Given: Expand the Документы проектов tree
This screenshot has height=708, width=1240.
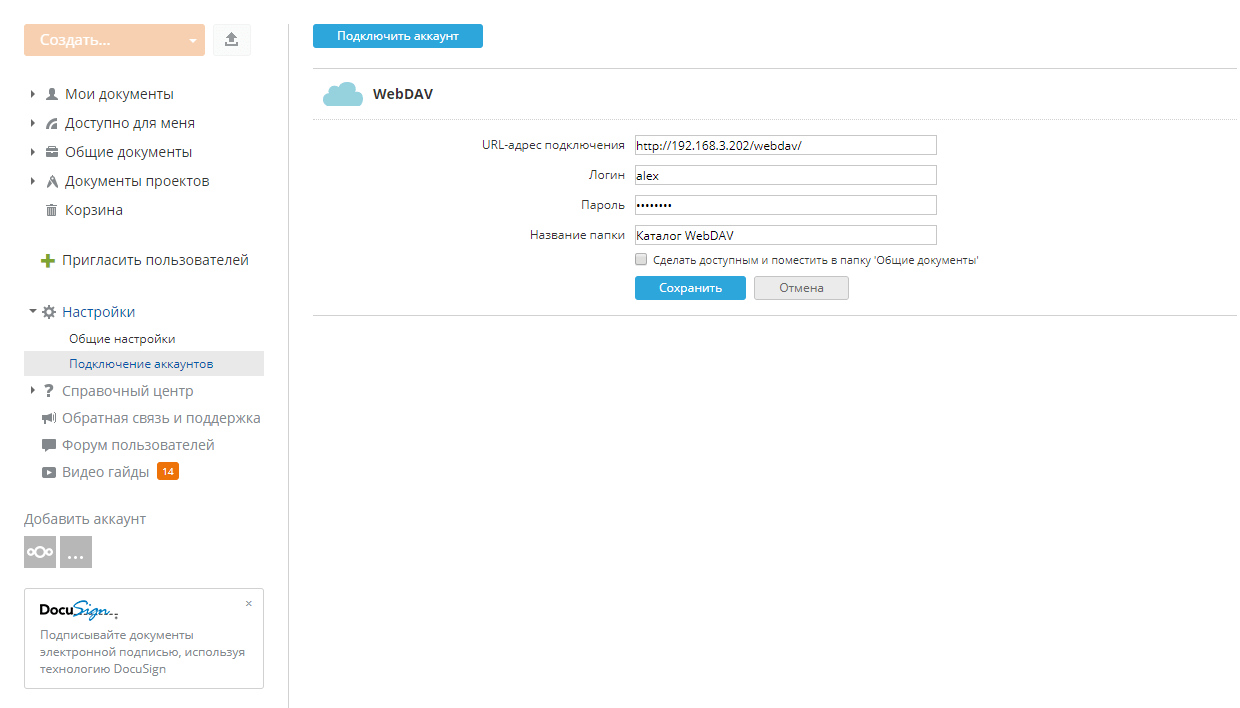Looking at the screenshot, I should click(33, 181).
